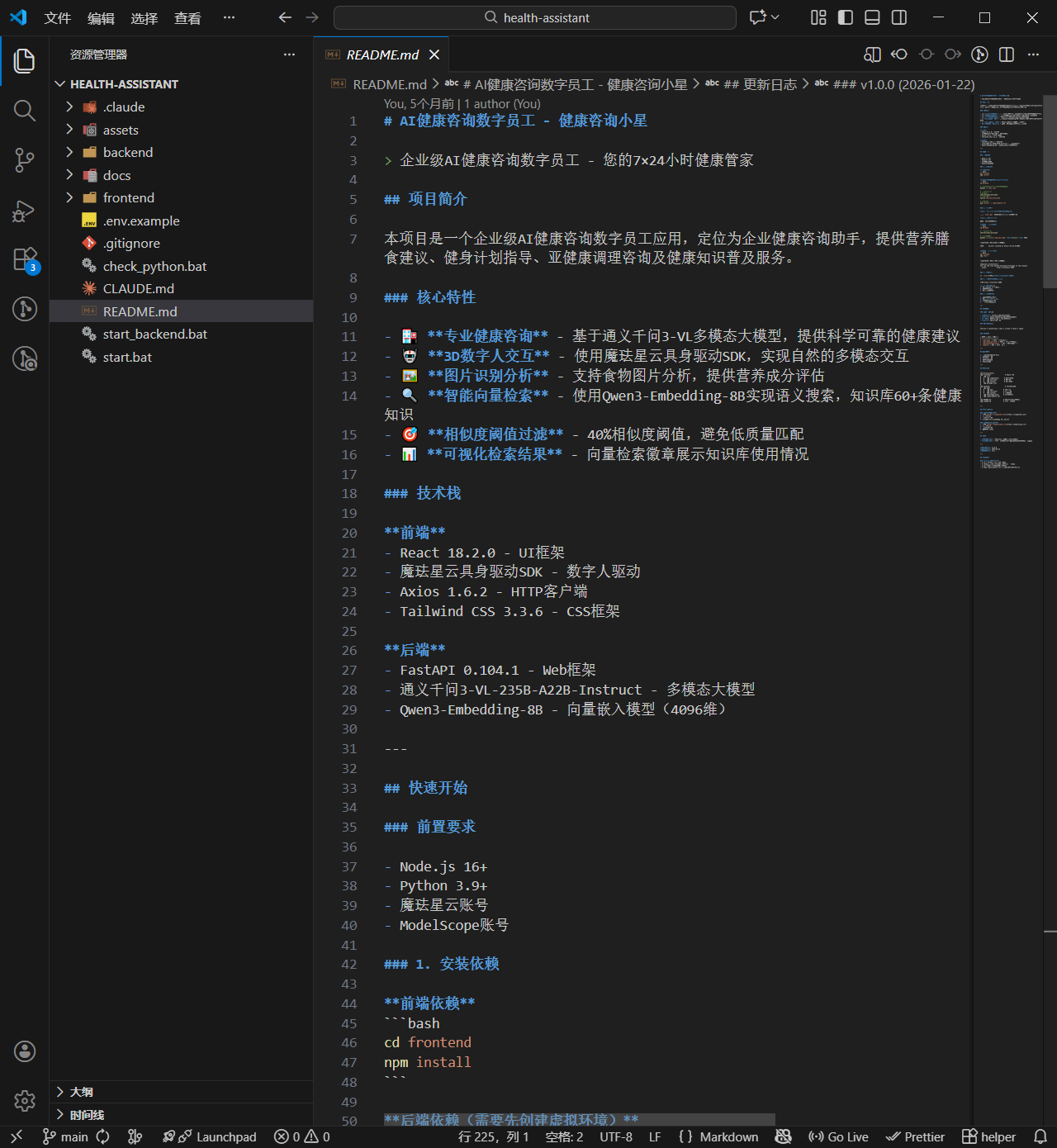Synchronize changes in status bar
1057x1148 pixels.
pyautogui.click(x=102, y=1136)
